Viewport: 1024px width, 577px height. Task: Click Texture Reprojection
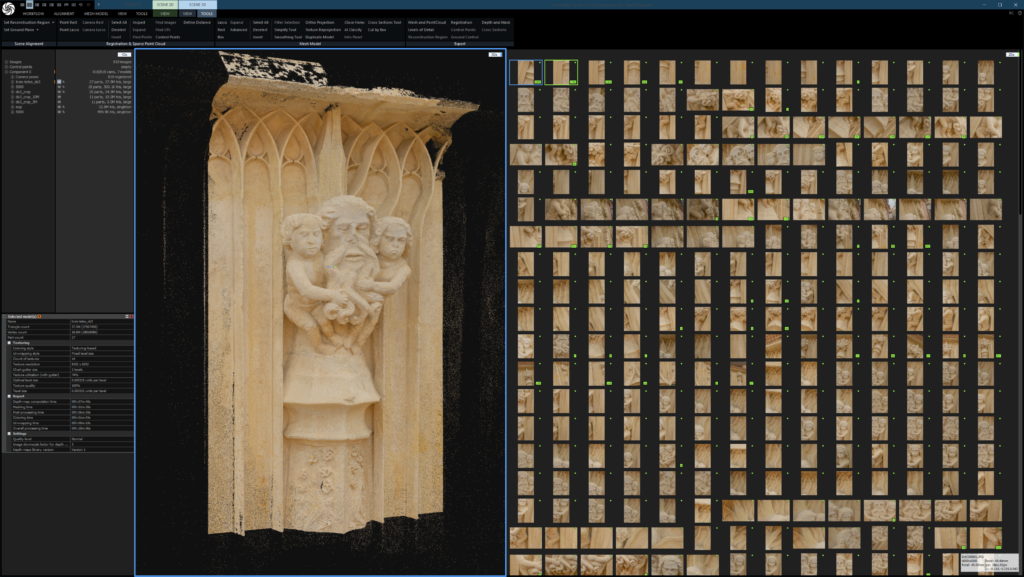coord(323,29)
